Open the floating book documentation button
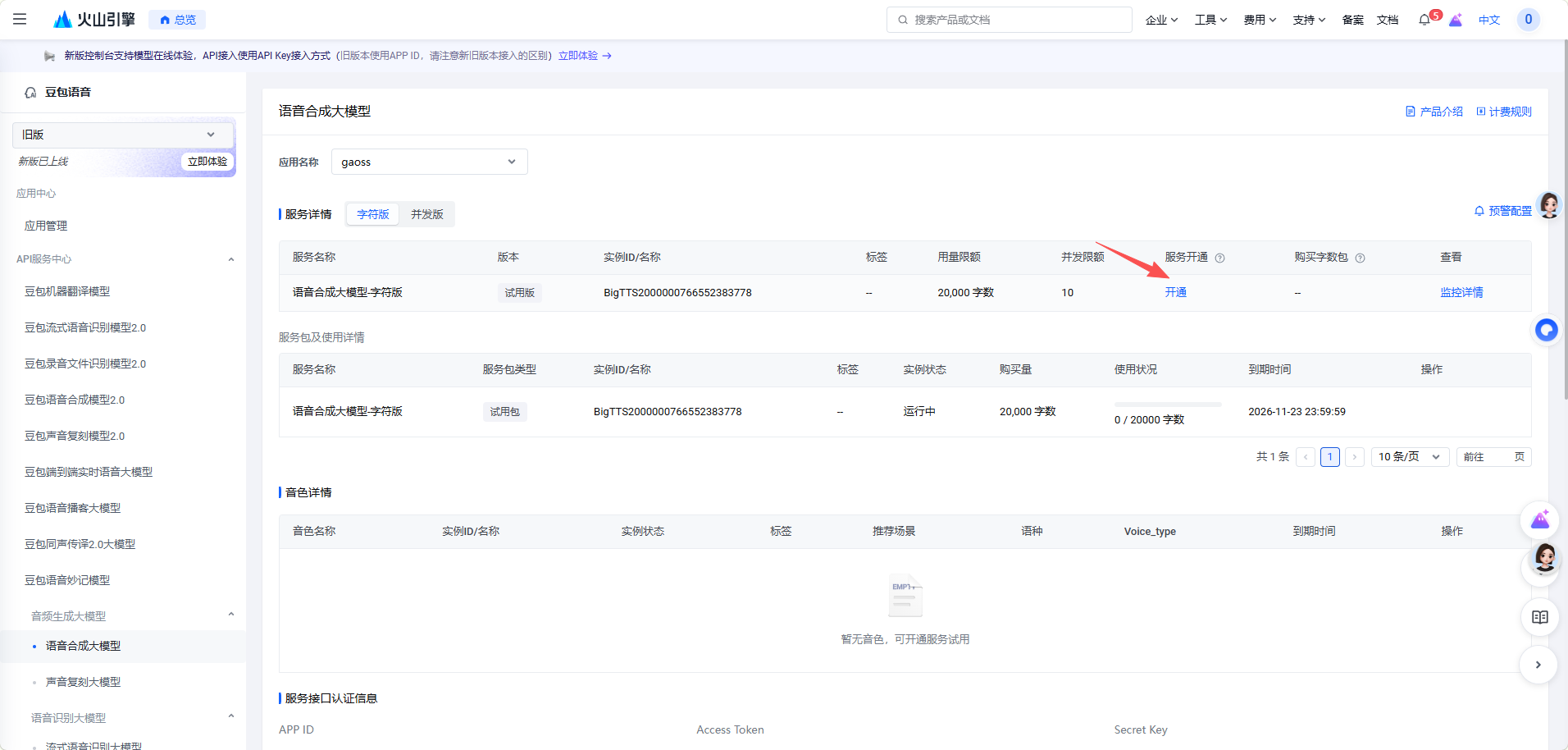 [x=1540, y=617]
